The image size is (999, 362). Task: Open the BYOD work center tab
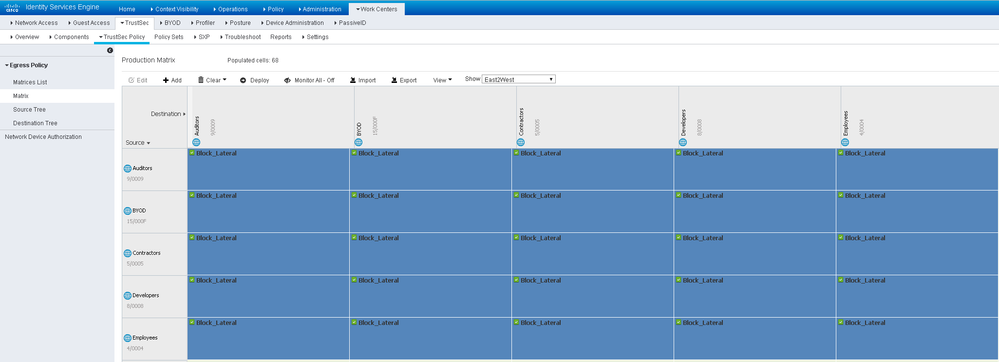click(169, 23)
